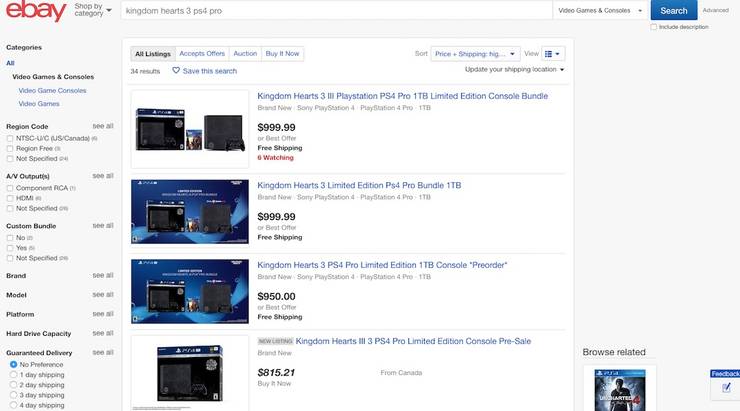This screenshot has height=411, width=740.
Task: Select the 1 day shipping option
Action: click(13, 375)
